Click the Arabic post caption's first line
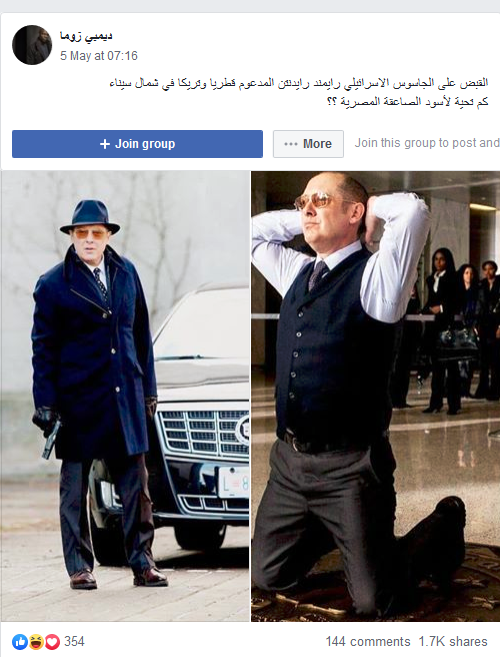Screen dimensions: 500x657 tap(298, 83)
